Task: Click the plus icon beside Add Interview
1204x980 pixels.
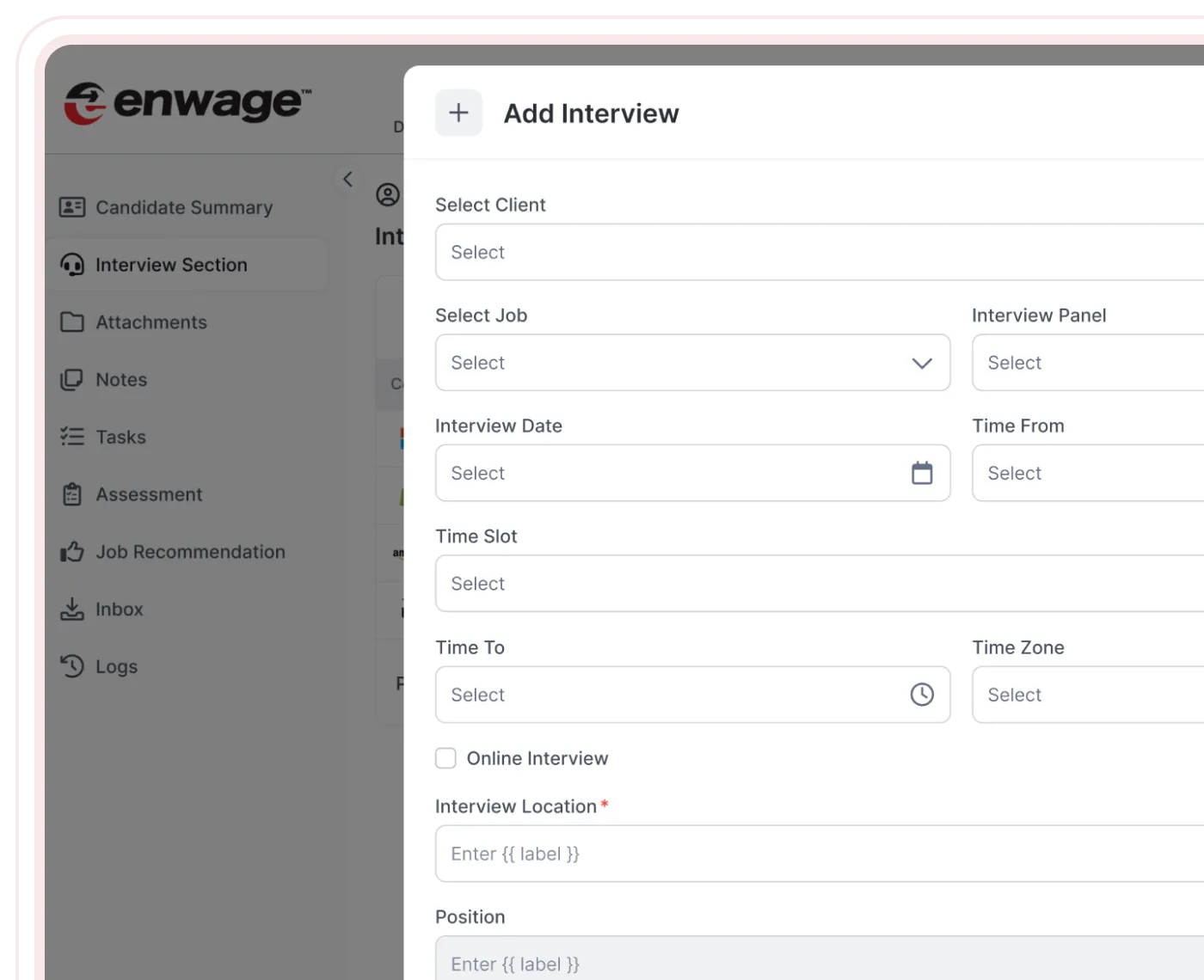Action: click(x=458, y=113)
